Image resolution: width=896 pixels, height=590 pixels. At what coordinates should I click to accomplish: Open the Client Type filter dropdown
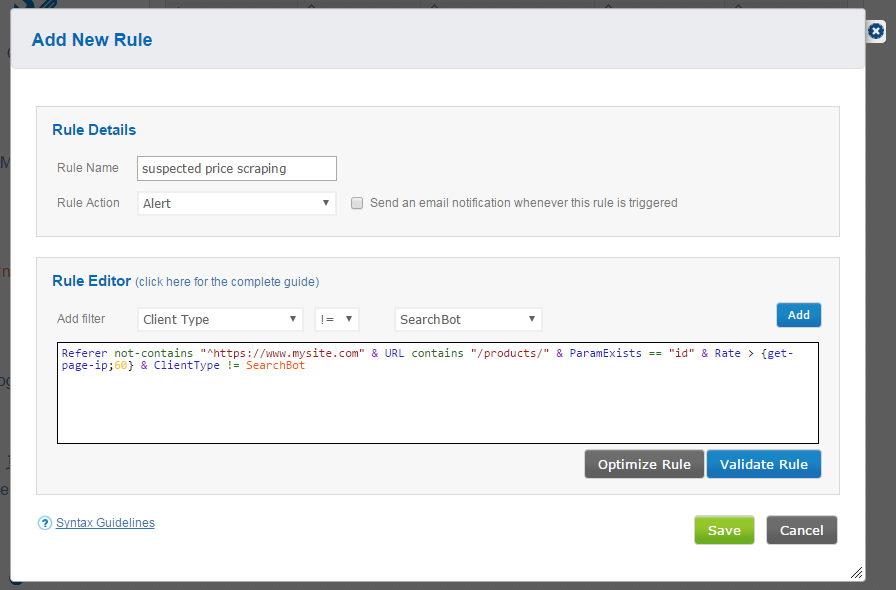click(220, 320)
